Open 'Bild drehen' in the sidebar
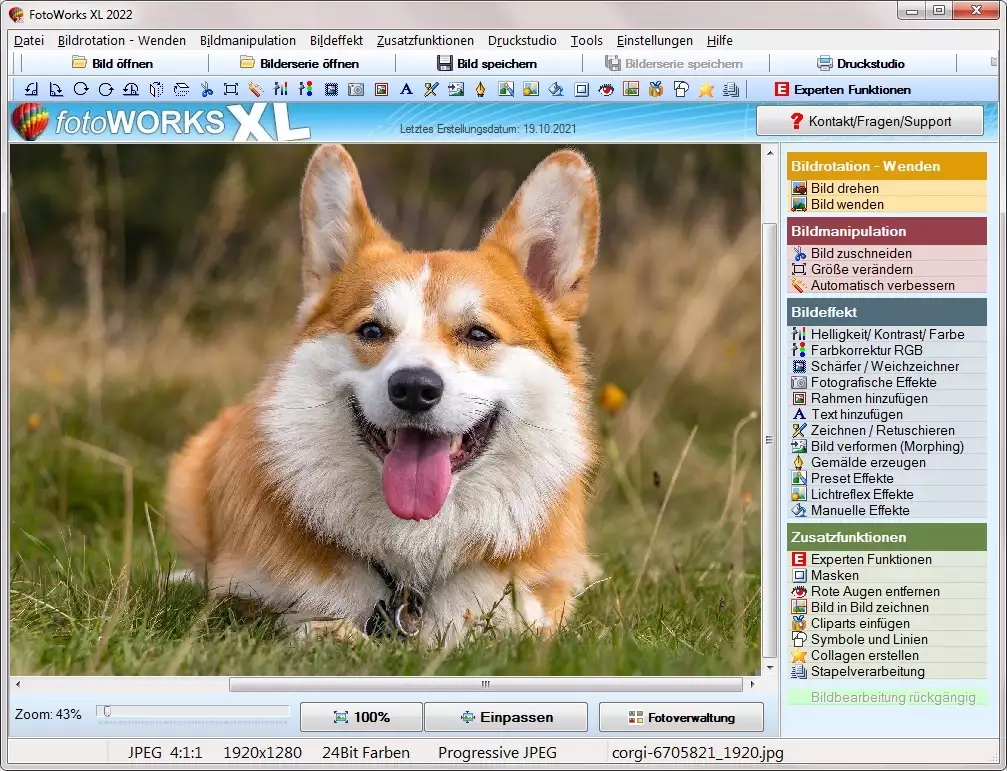 click(x=844, y=188)
